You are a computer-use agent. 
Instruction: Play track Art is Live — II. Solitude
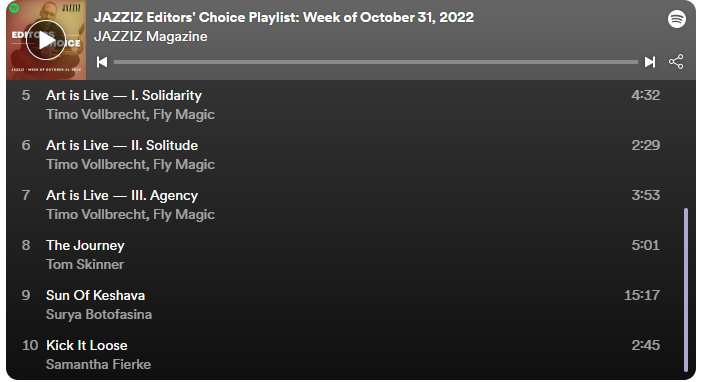coord(342,155)
